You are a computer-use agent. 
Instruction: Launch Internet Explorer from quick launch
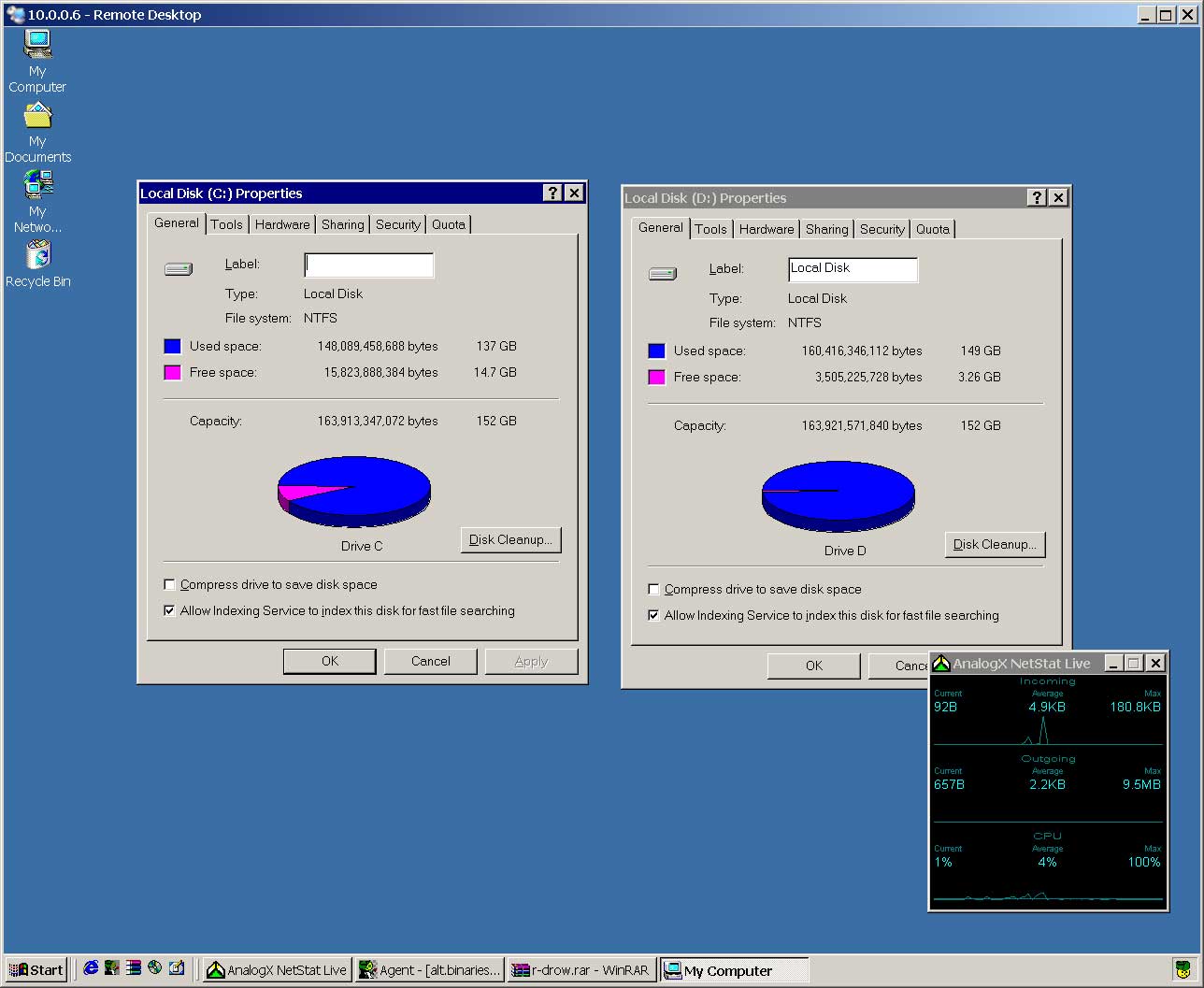click(x=91, y=968)
